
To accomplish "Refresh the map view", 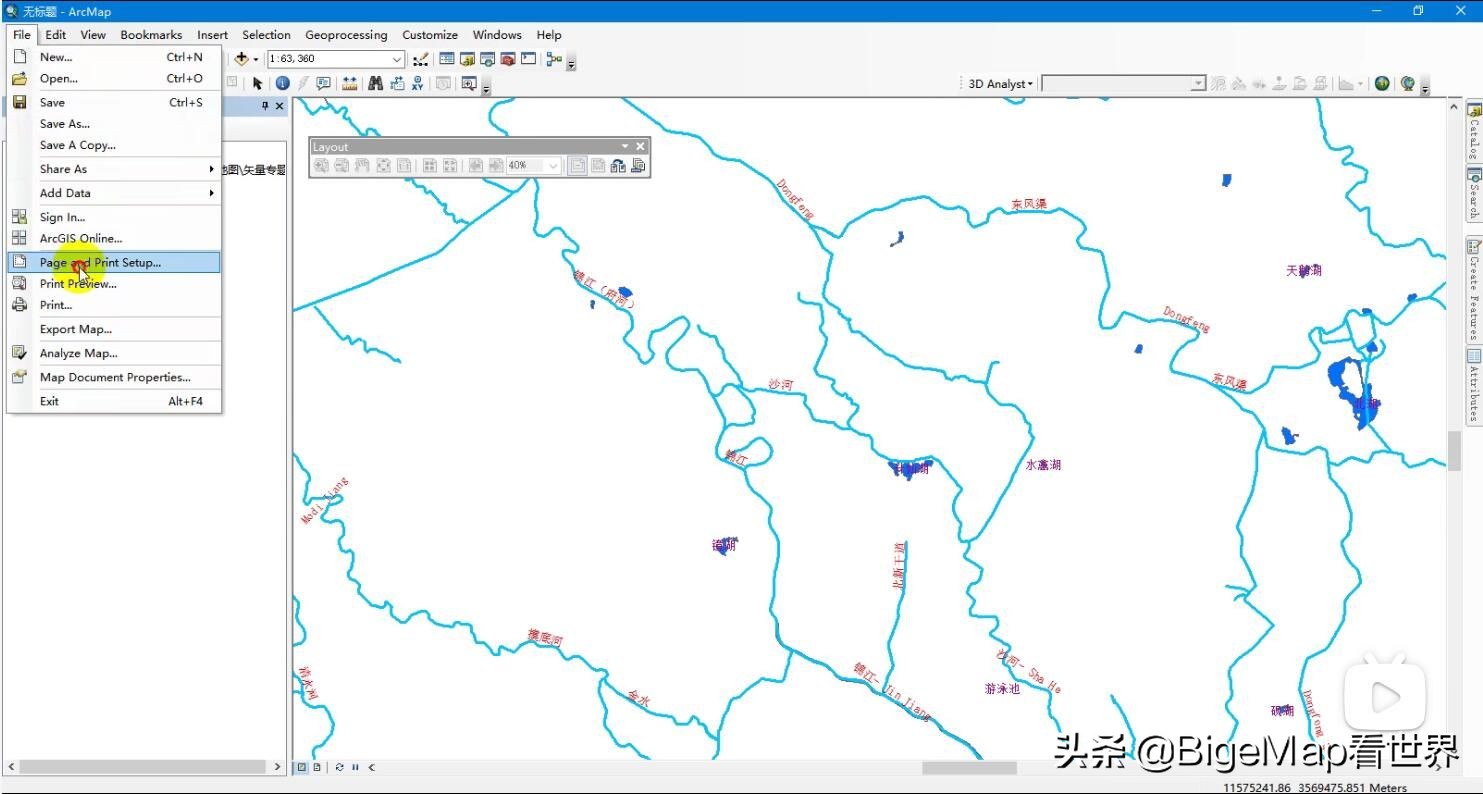I will (339, 767).
